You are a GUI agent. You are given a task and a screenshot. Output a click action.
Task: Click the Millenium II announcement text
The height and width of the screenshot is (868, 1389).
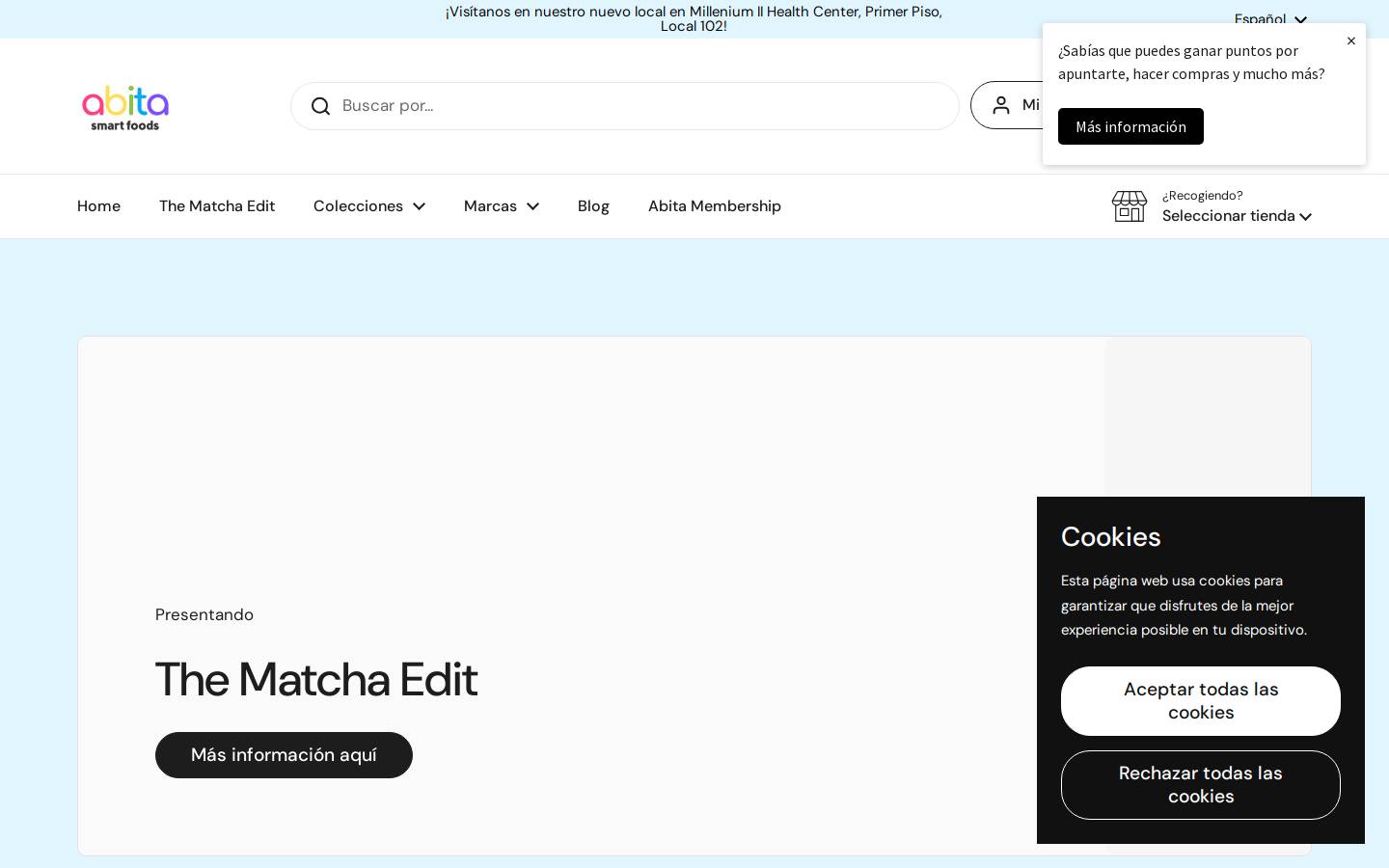(x=694, y=19)
